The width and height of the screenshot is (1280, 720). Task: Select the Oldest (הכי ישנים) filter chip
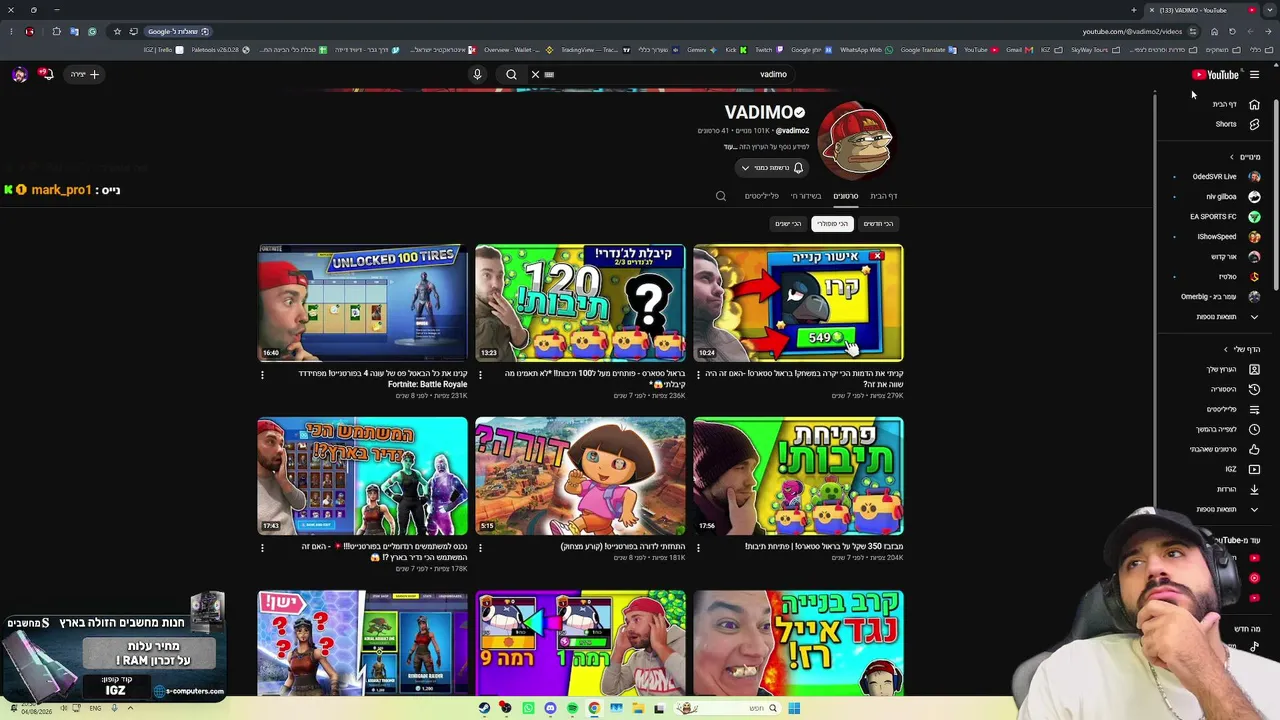(x=788, y=224)
